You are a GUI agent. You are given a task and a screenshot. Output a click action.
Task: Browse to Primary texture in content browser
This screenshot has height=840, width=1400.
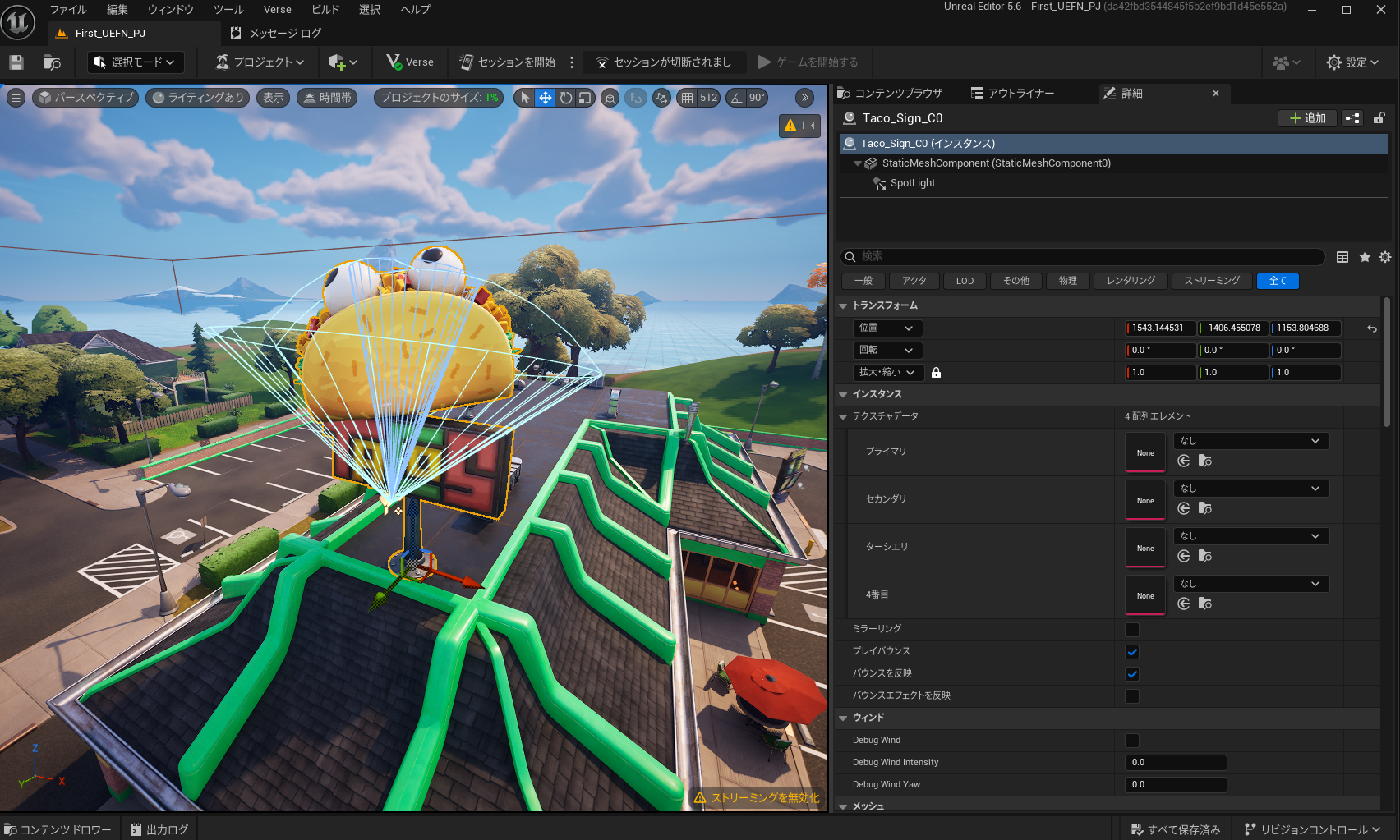tap(1205, 461)
